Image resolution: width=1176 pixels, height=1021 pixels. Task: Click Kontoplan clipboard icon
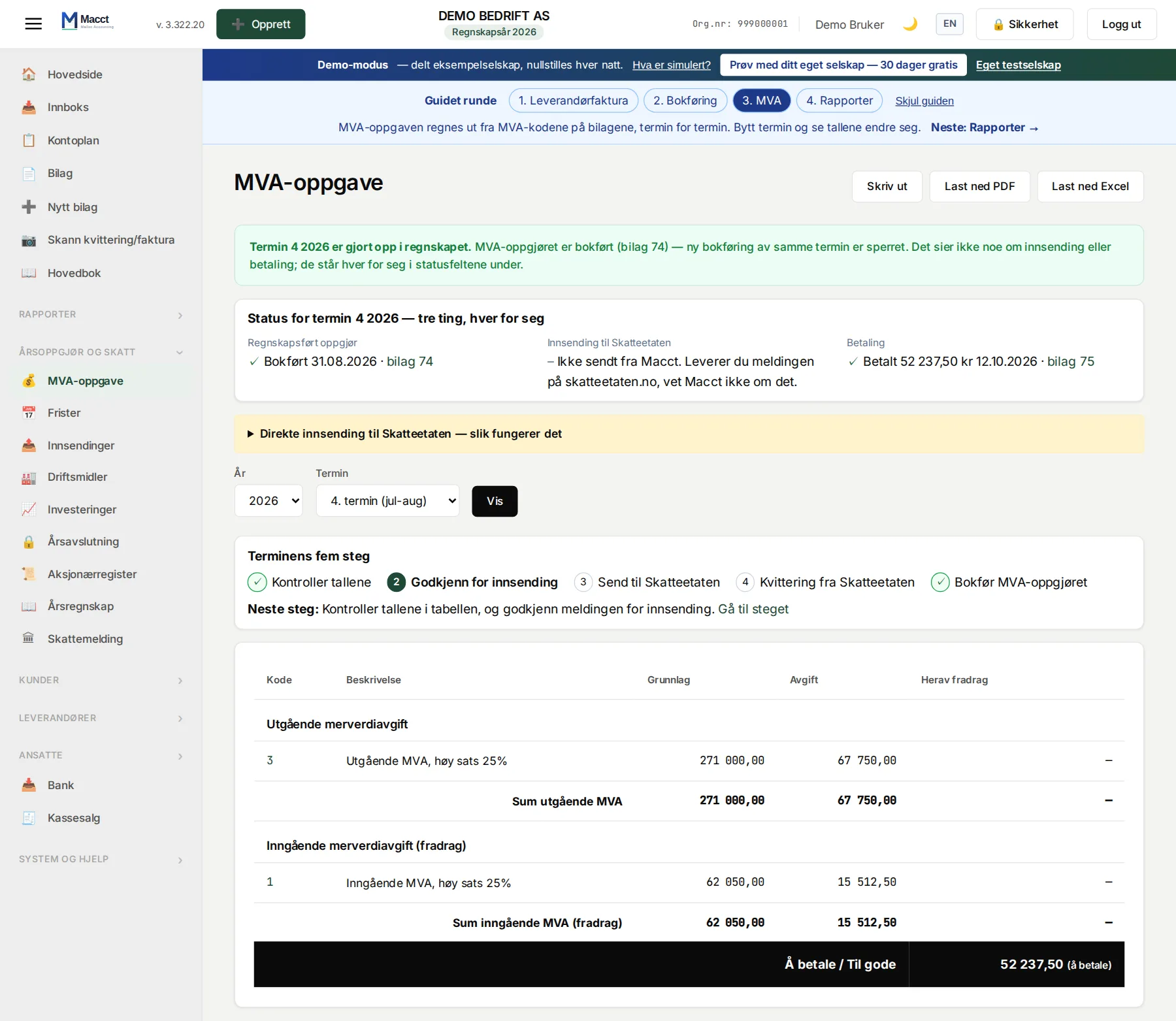pyautogui.click(x=29, y=140)
